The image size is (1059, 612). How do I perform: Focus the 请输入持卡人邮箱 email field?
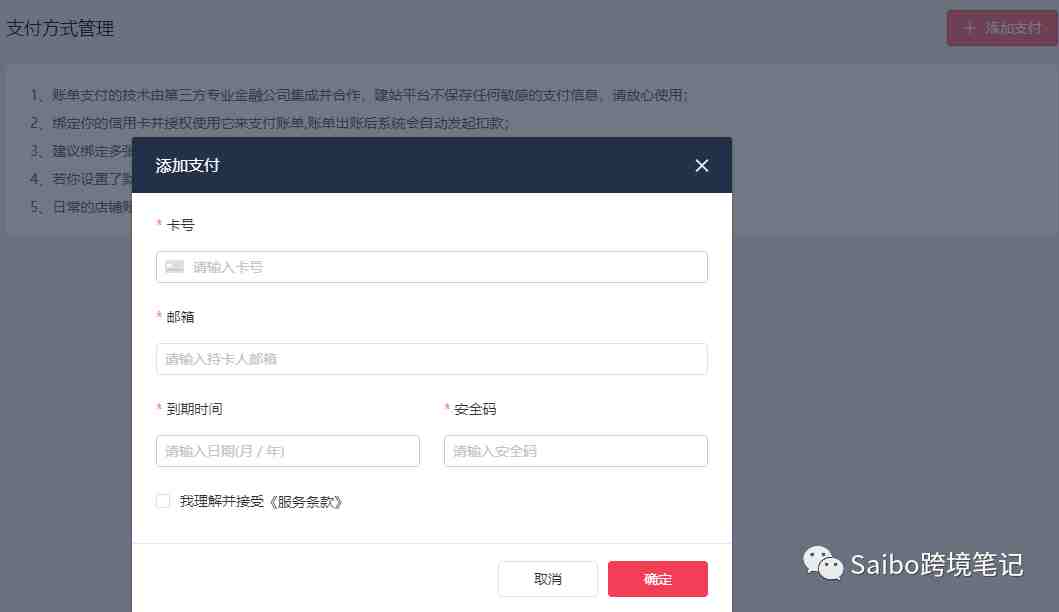(x=432, y=359)
